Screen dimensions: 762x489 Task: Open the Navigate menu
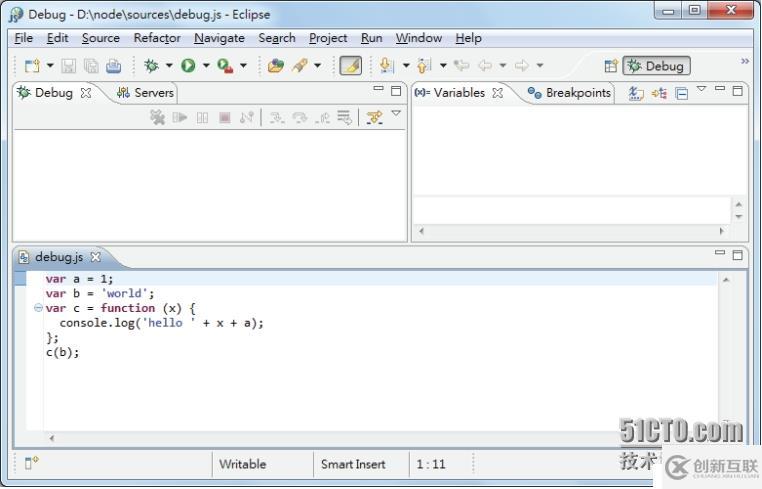219,38
